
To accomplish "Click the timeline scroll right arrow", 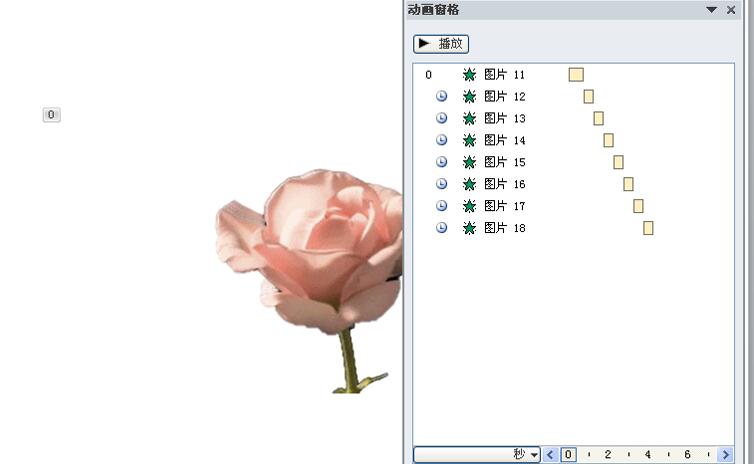I will click(726, 454).
